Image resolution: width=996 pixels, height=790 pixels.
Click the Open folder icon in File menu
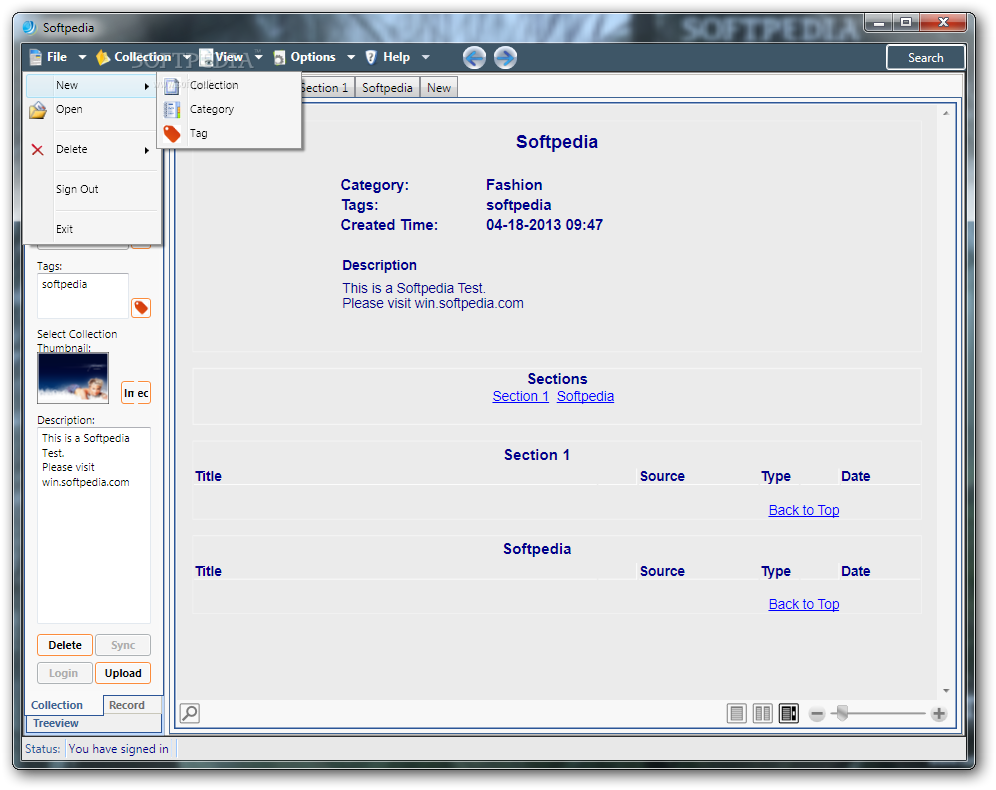click(x=37, y=110)
